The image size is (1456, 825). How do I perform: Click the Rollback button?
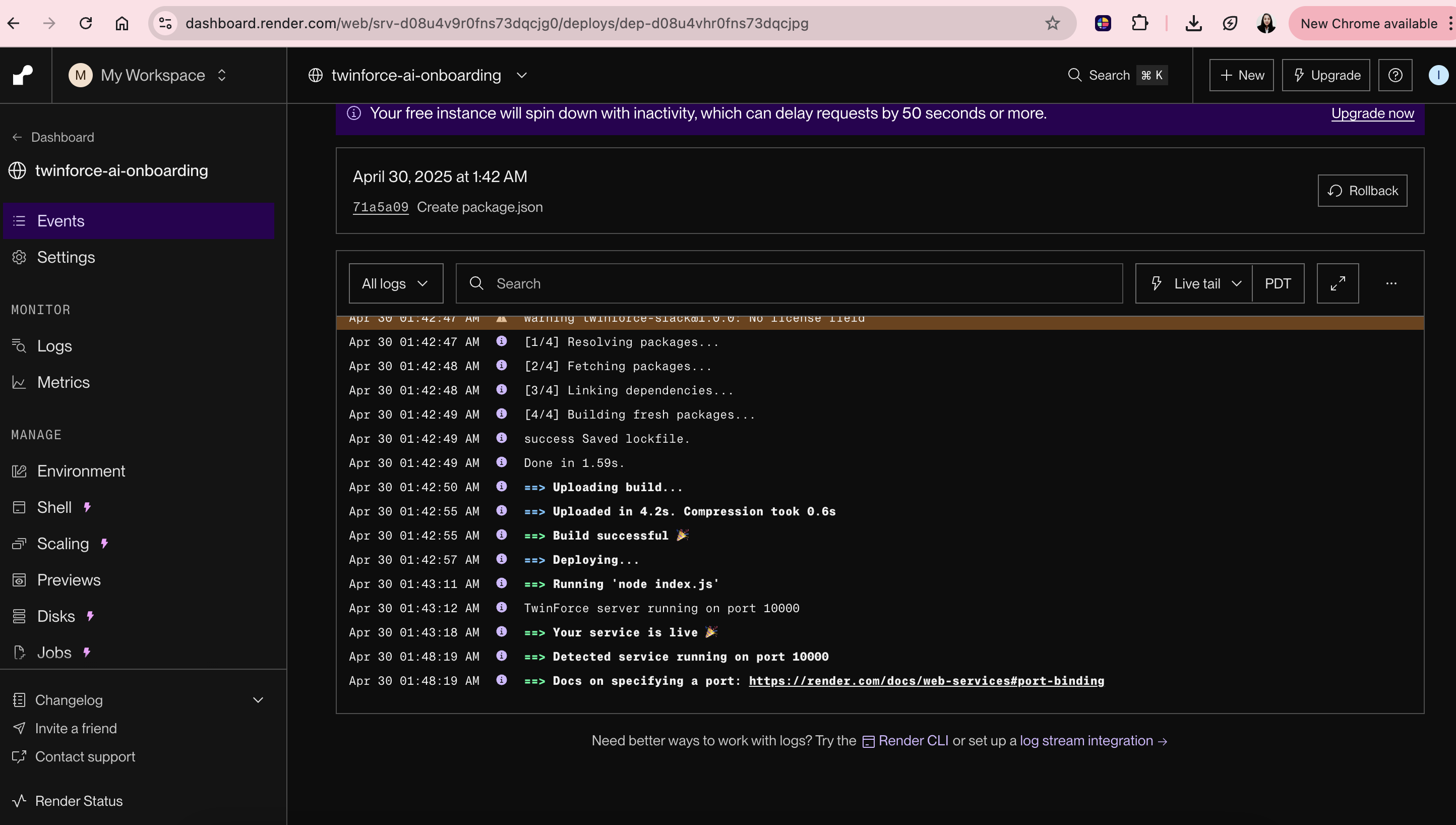point(1362,191)
